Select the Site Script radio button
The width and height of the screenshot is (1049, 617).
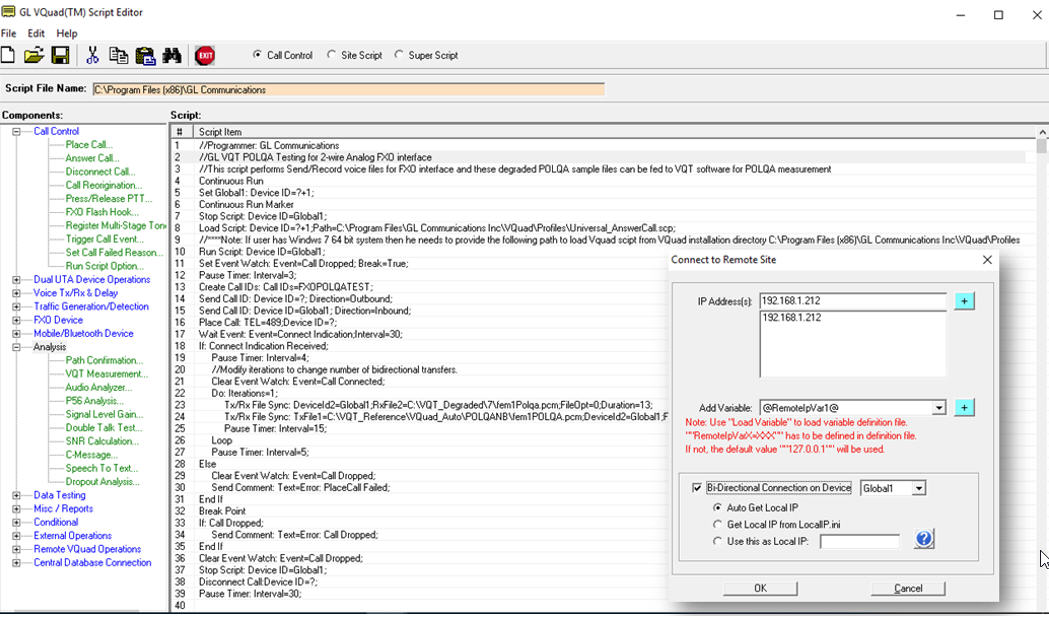click(331, 55)
